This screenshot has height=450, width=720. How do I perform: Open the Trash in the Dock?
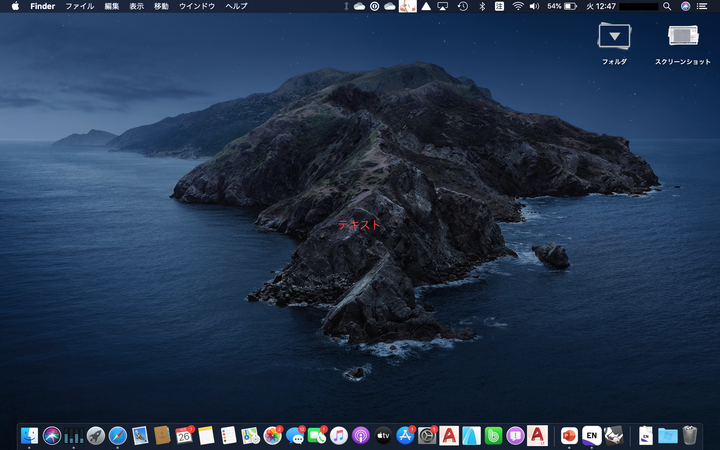690,435
